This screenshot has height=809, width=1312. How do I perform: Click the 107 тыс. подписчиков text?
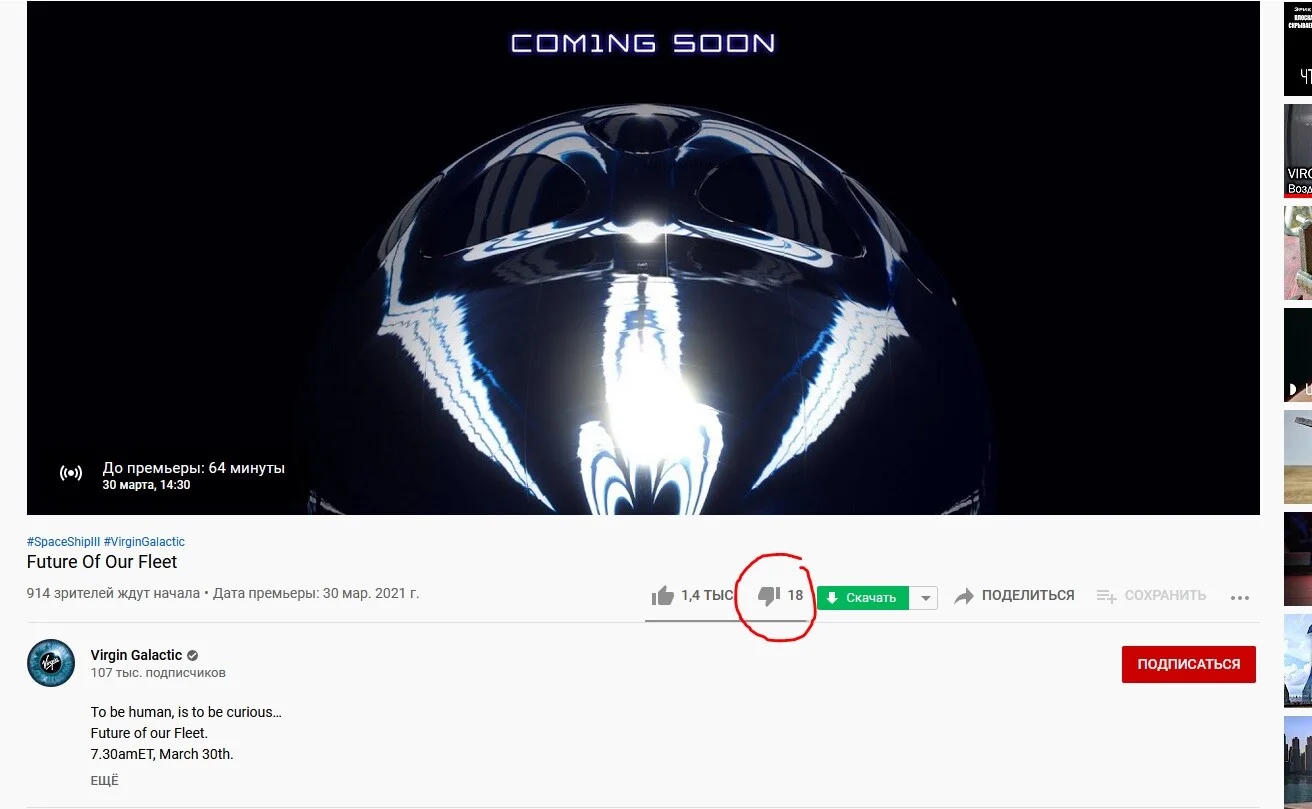coord(158,673)
